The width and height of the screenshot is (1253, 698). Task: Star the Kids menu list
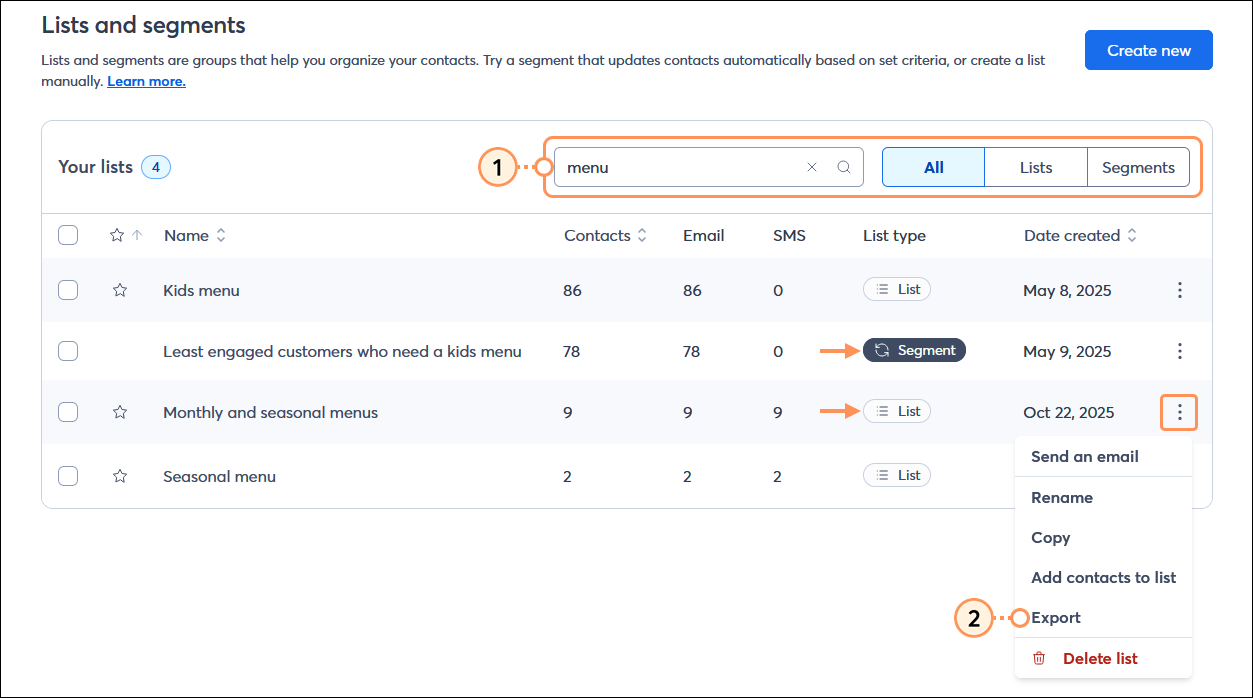tap(120, 290)
